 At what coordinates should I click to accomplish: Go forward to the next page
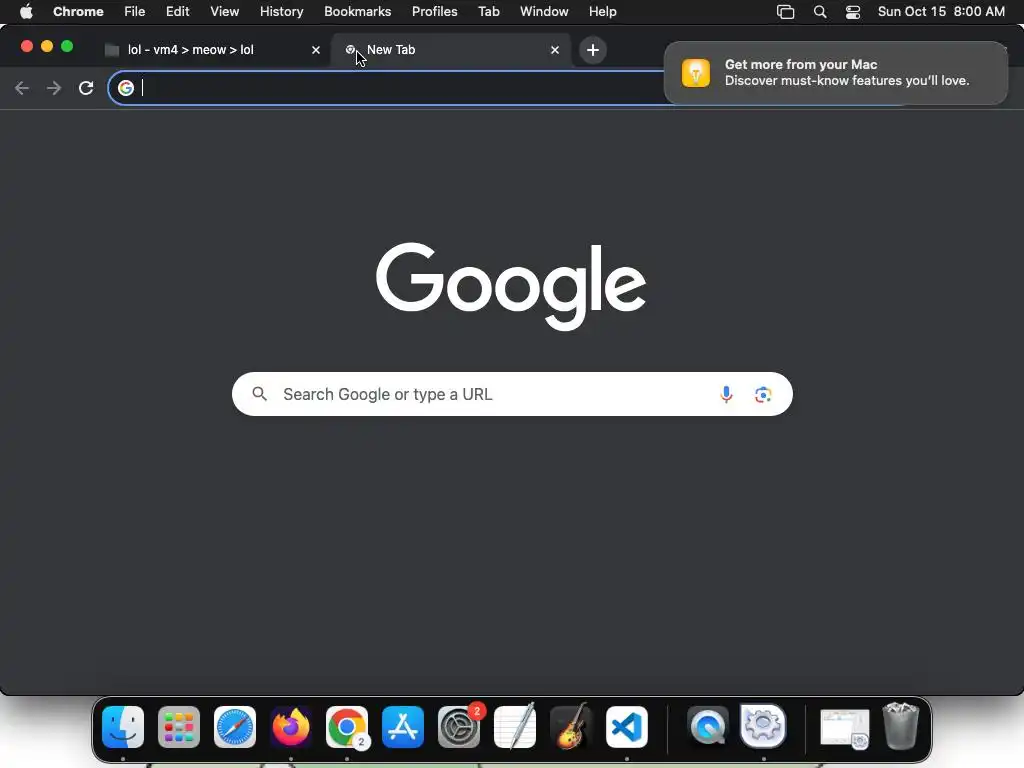click(54, 88)
